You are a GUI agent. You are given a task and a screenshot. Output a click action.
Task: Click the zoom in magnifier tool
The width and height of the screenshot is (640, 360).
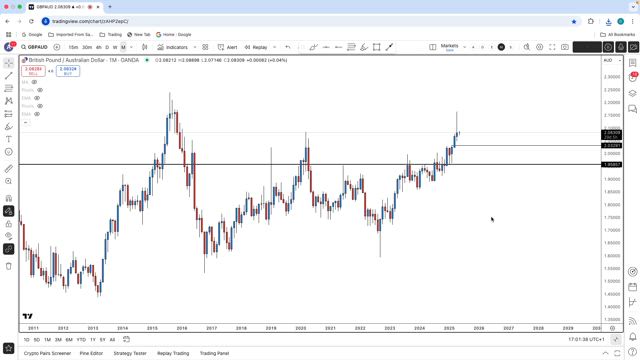pos(9,181)
